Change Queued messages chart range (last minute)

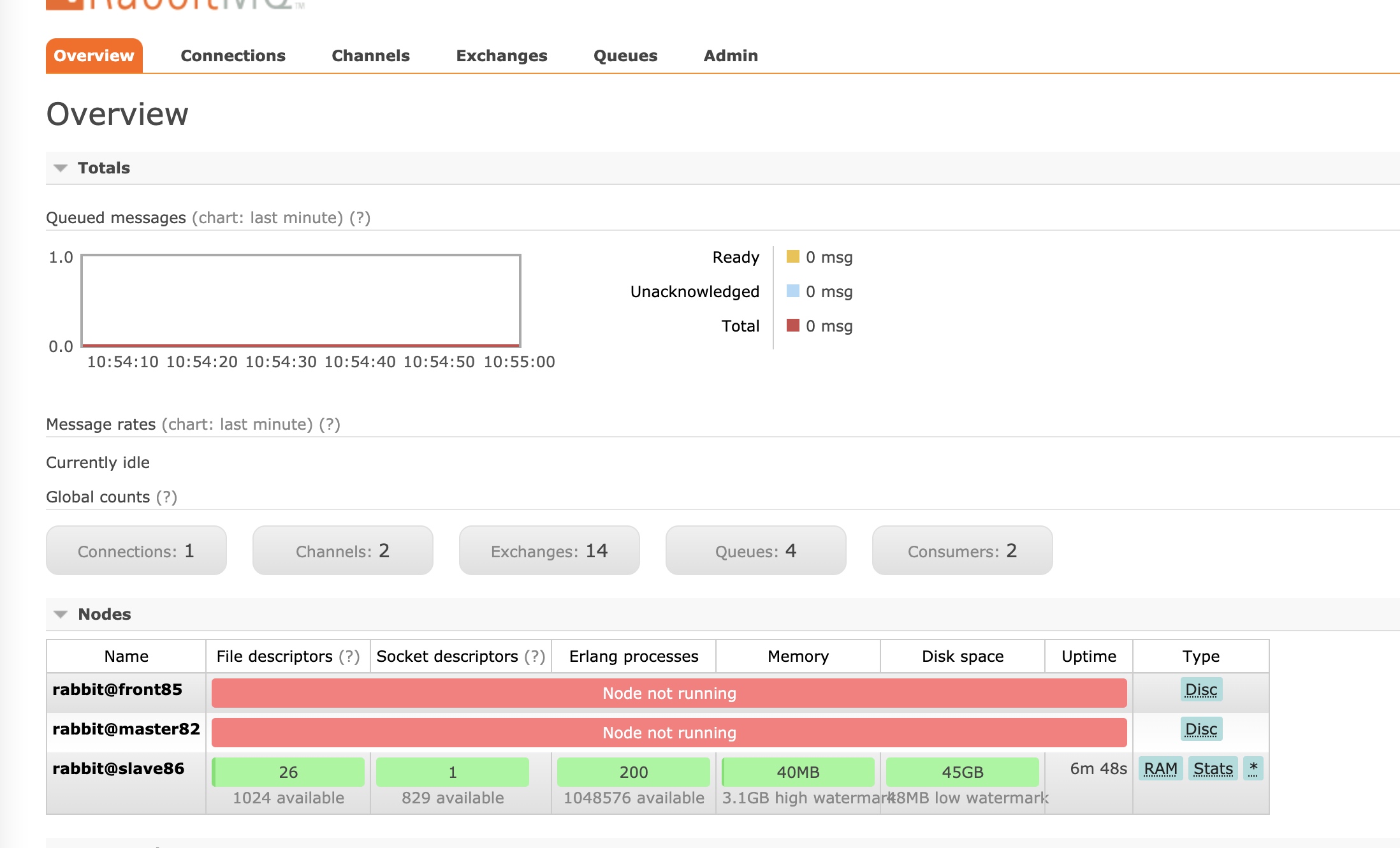pos(268,218)
